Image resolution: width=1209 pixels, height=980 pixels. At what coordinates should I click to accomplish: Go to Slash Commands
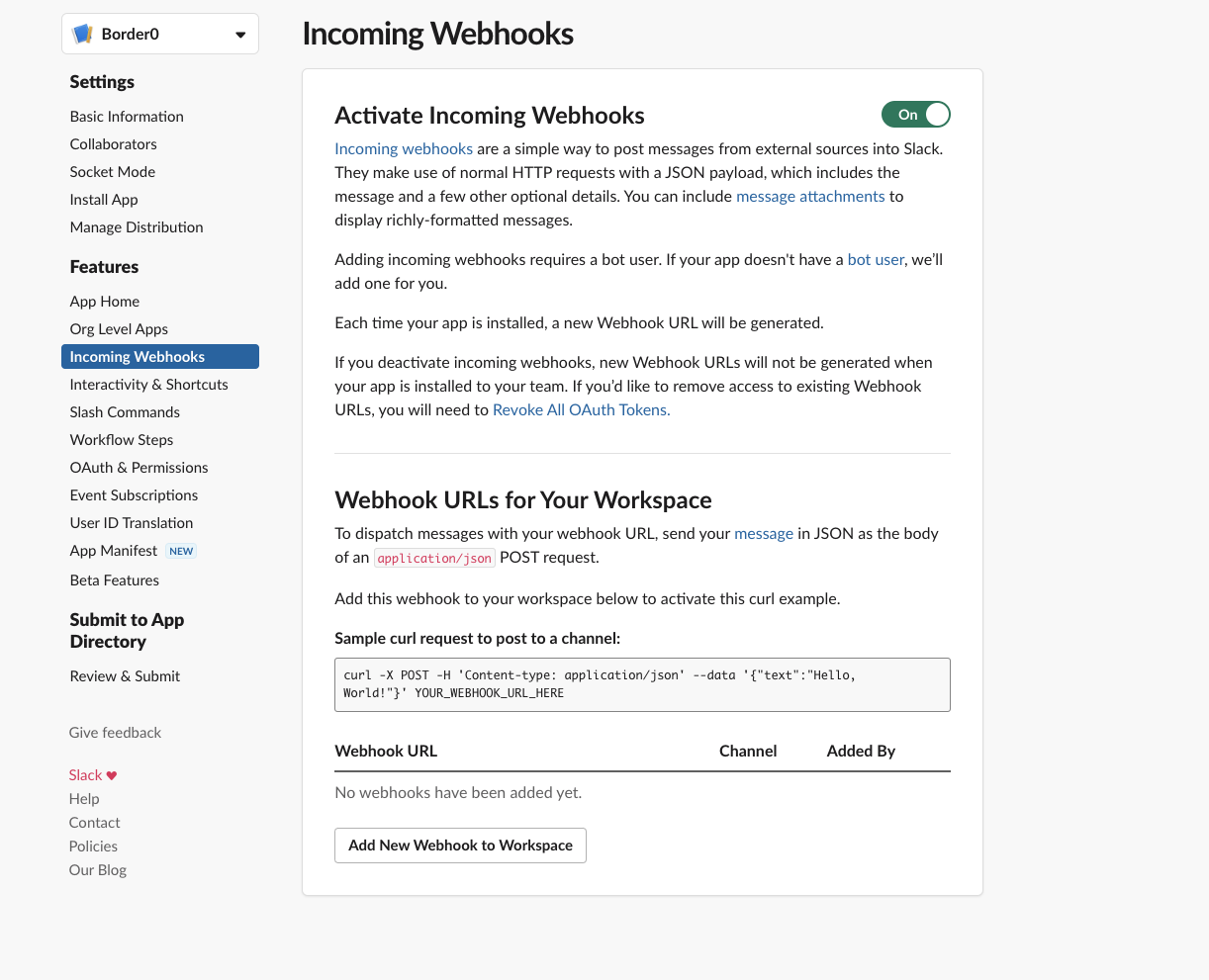(125, 412)
